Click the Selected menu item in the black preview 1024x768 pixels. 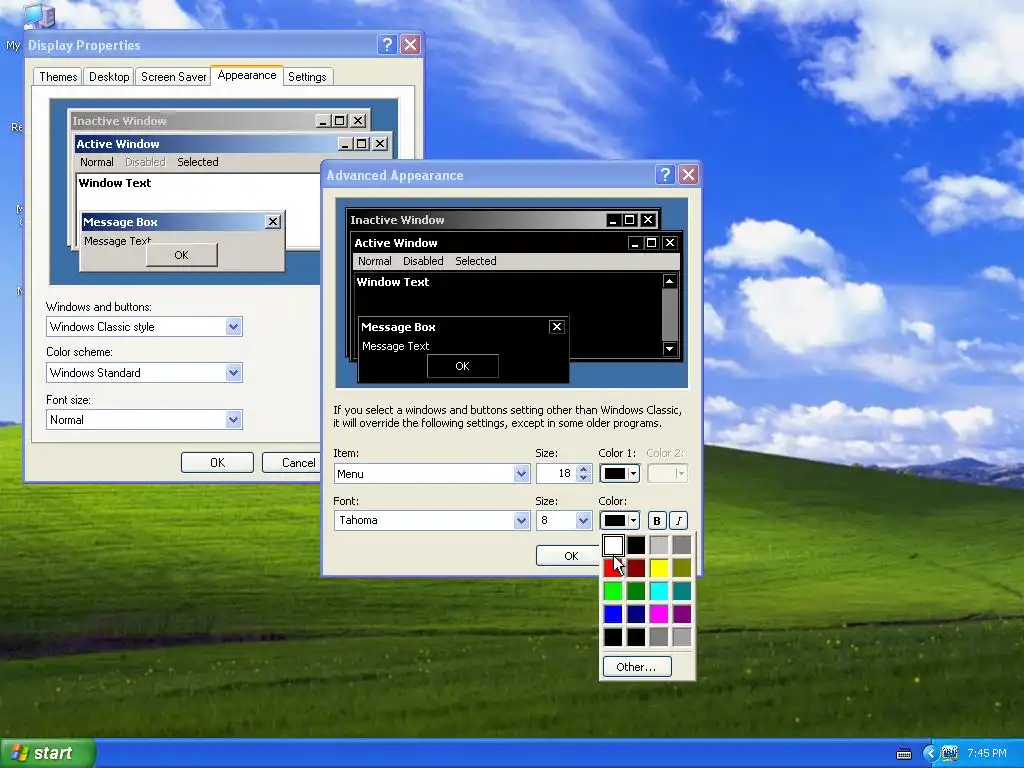pyautogui.click(x=475, y=261)
